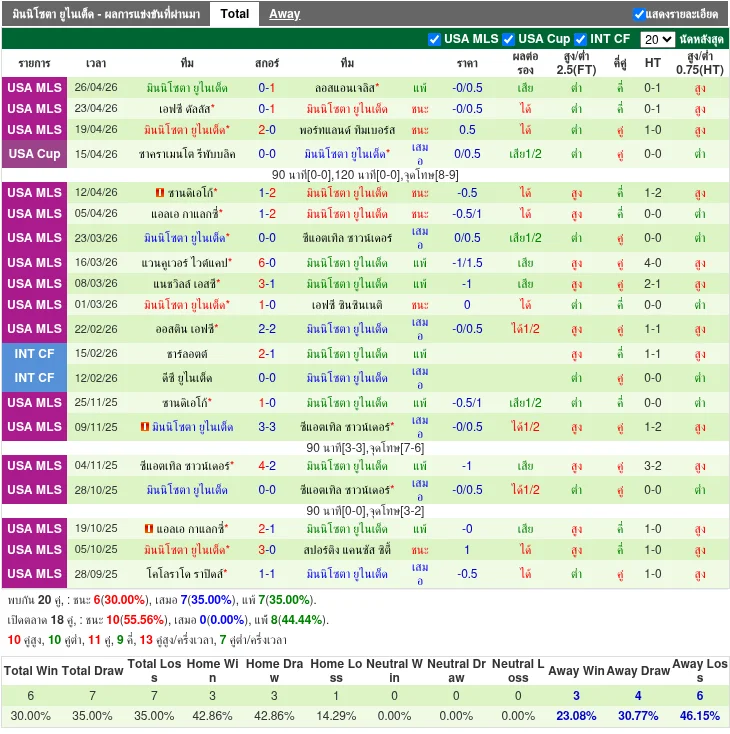The image size is (730, 734).
Task: Click the 6-0 score on 16/03/26
Action: tap(267, 263)
